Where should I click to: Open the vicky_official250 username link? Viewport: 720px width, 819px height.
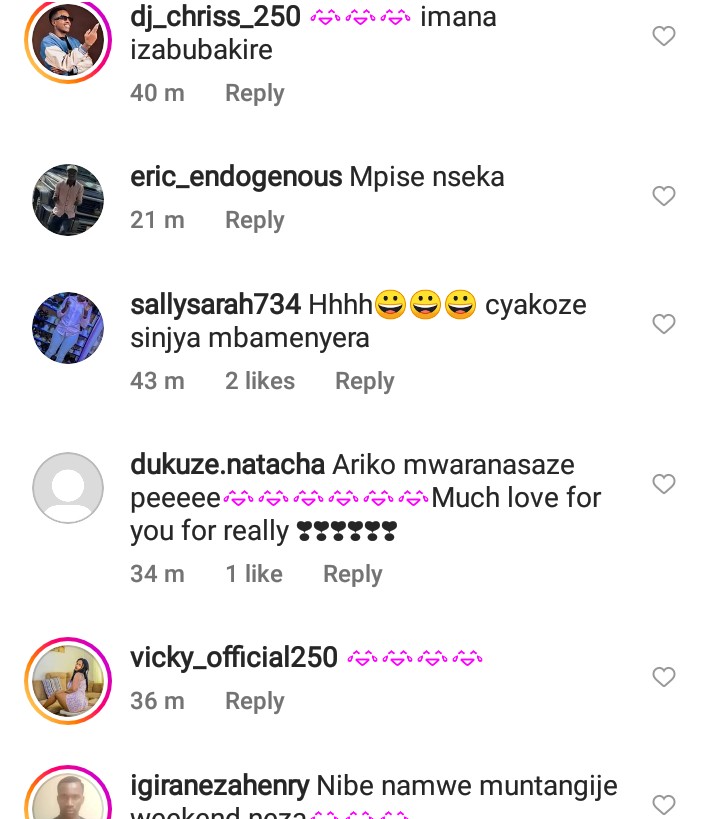click(234, 658)
